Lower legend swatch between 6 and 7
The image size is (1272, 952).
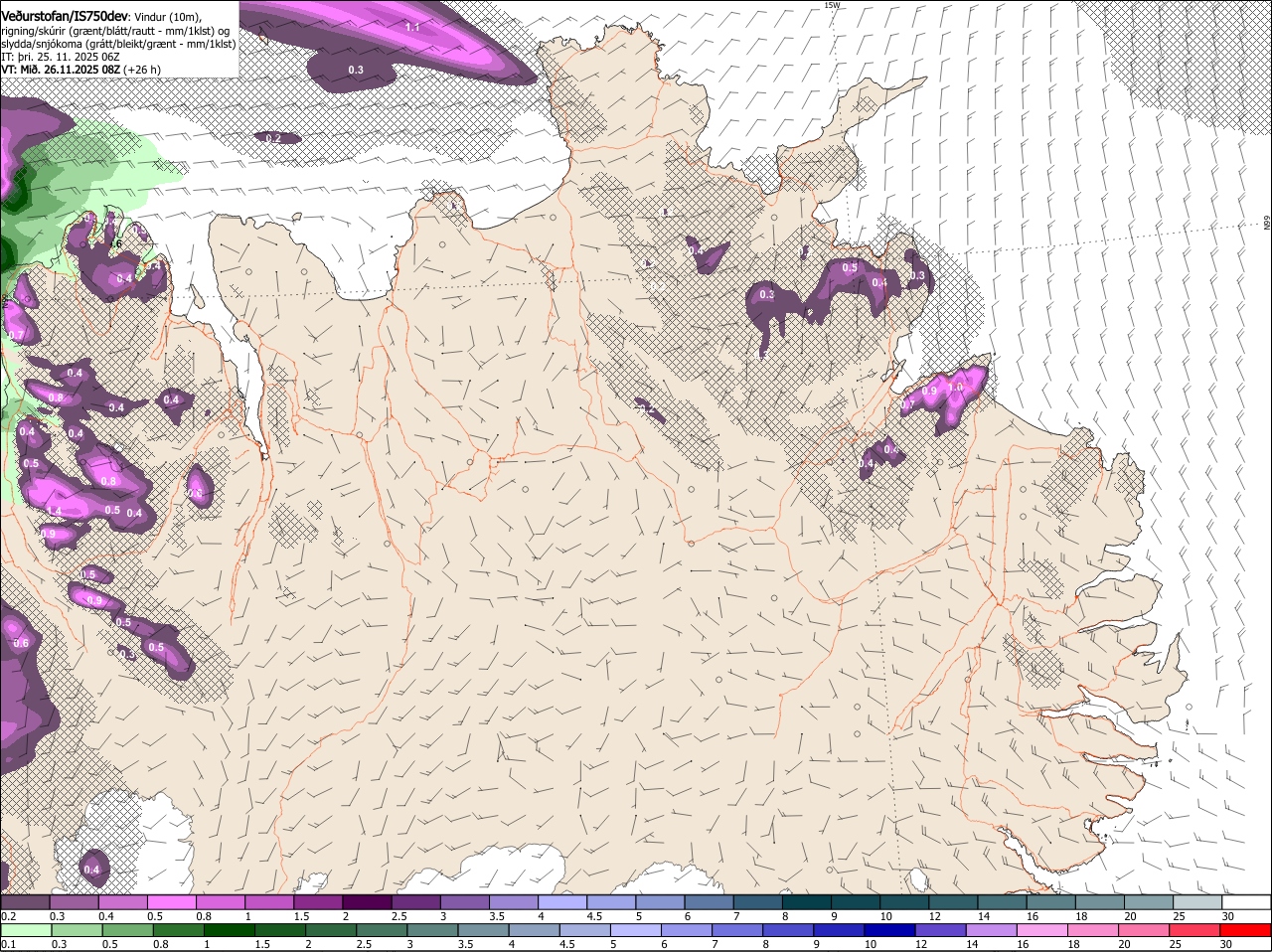pyautogui.click(x=689, y=930)
